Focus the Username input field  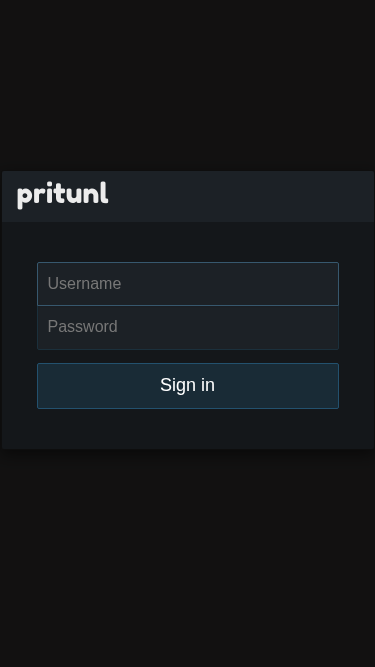(x=188, y=284)
